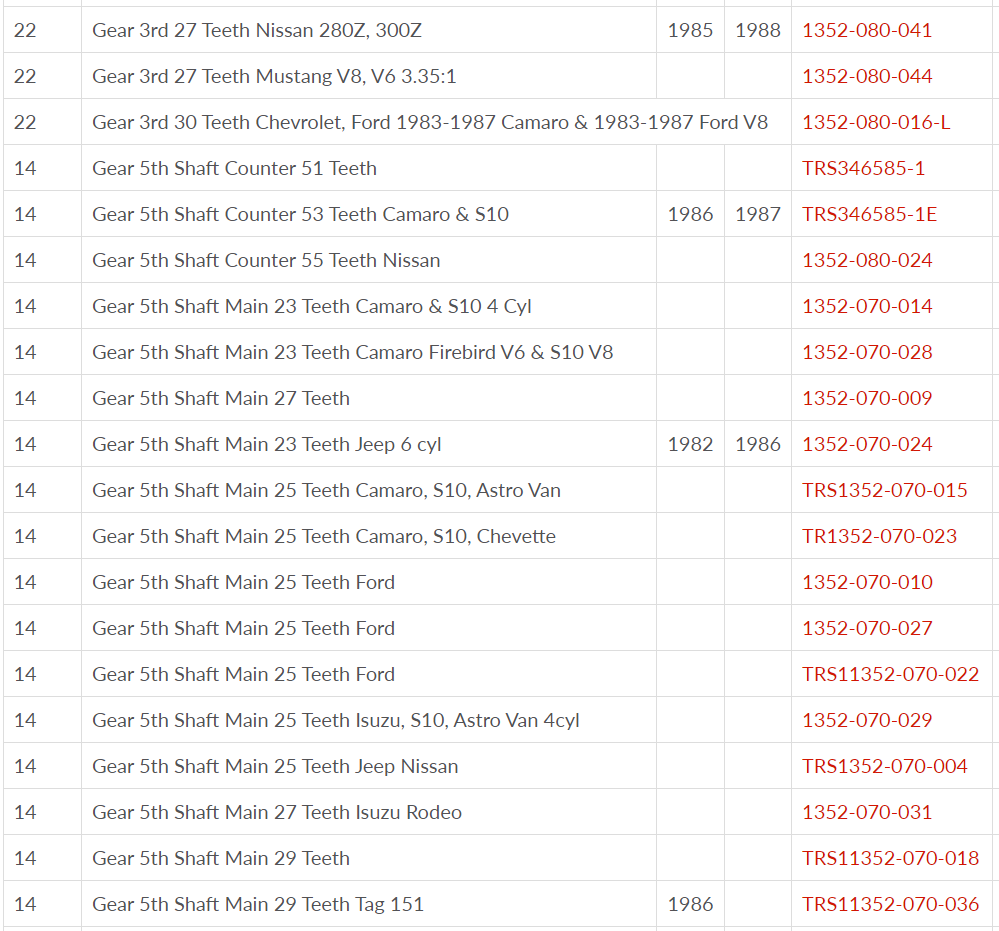
Task: Click part link TRS346585-1
Action: pyautogui.click(x=863, y=168)
